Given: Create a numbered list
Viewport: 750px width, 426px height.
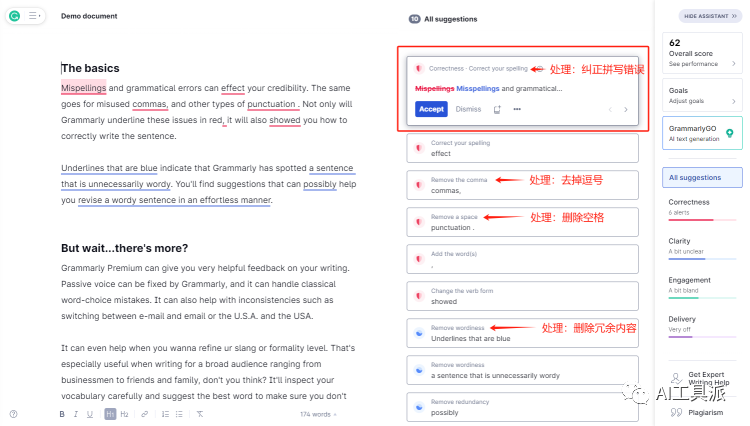Looking at the screenshot, I should [165, 414].
